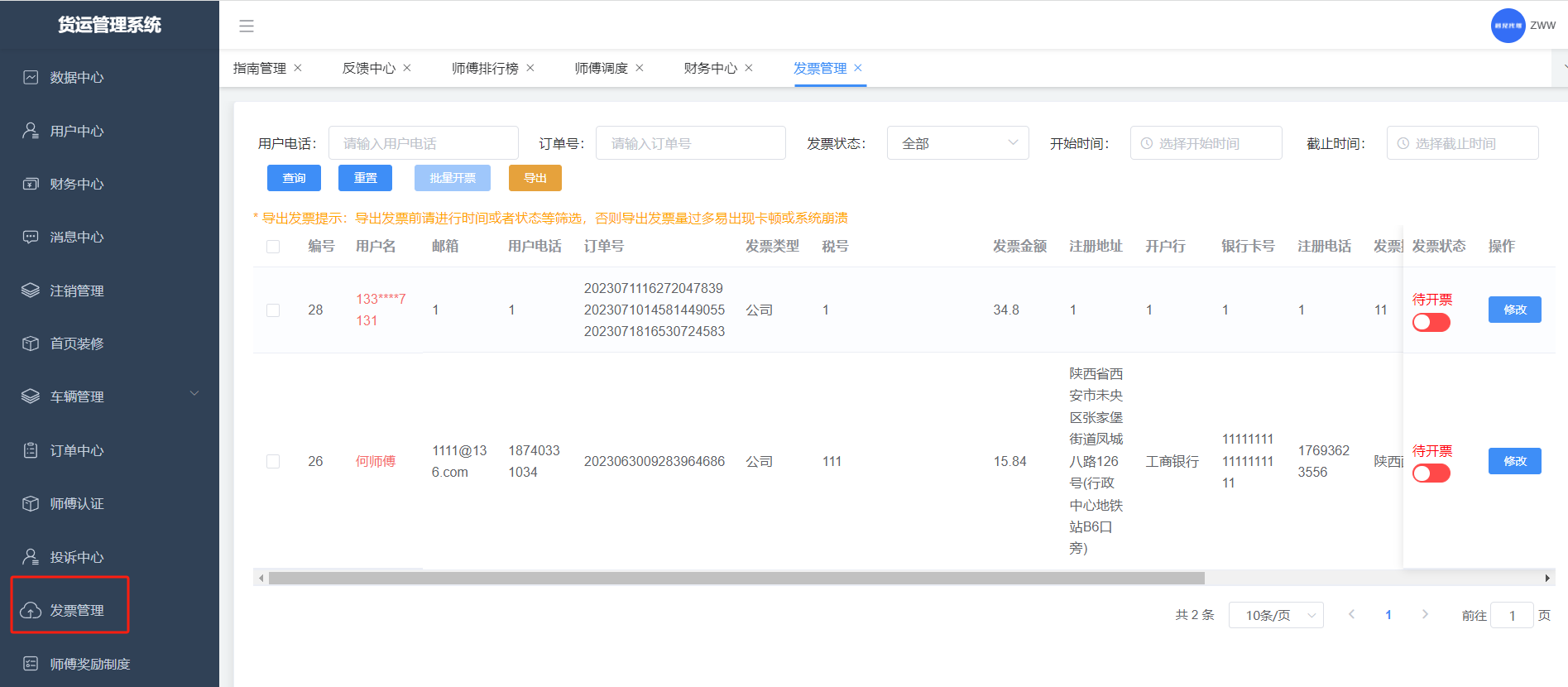
Task: Click the 财务中心 sidebar icon
Action: click(x=31, y=184)
